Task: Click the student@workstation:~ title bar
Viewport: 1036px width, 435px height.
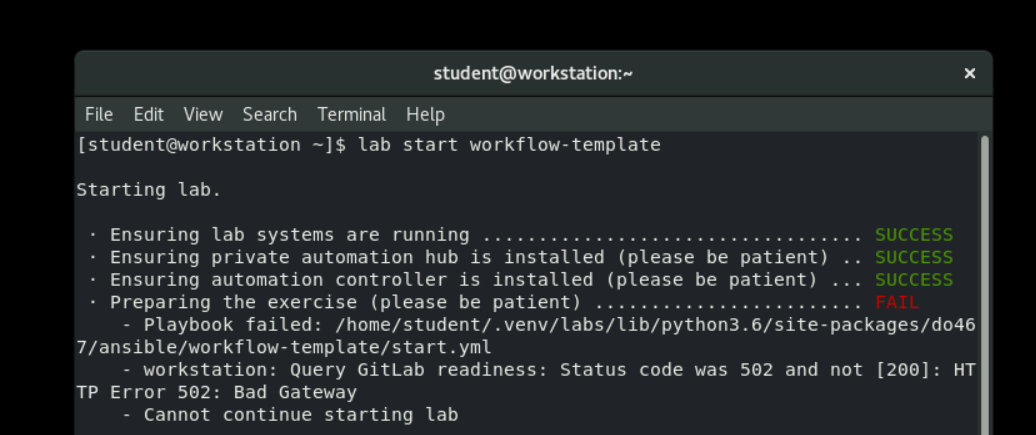Action: coord(532,74)
